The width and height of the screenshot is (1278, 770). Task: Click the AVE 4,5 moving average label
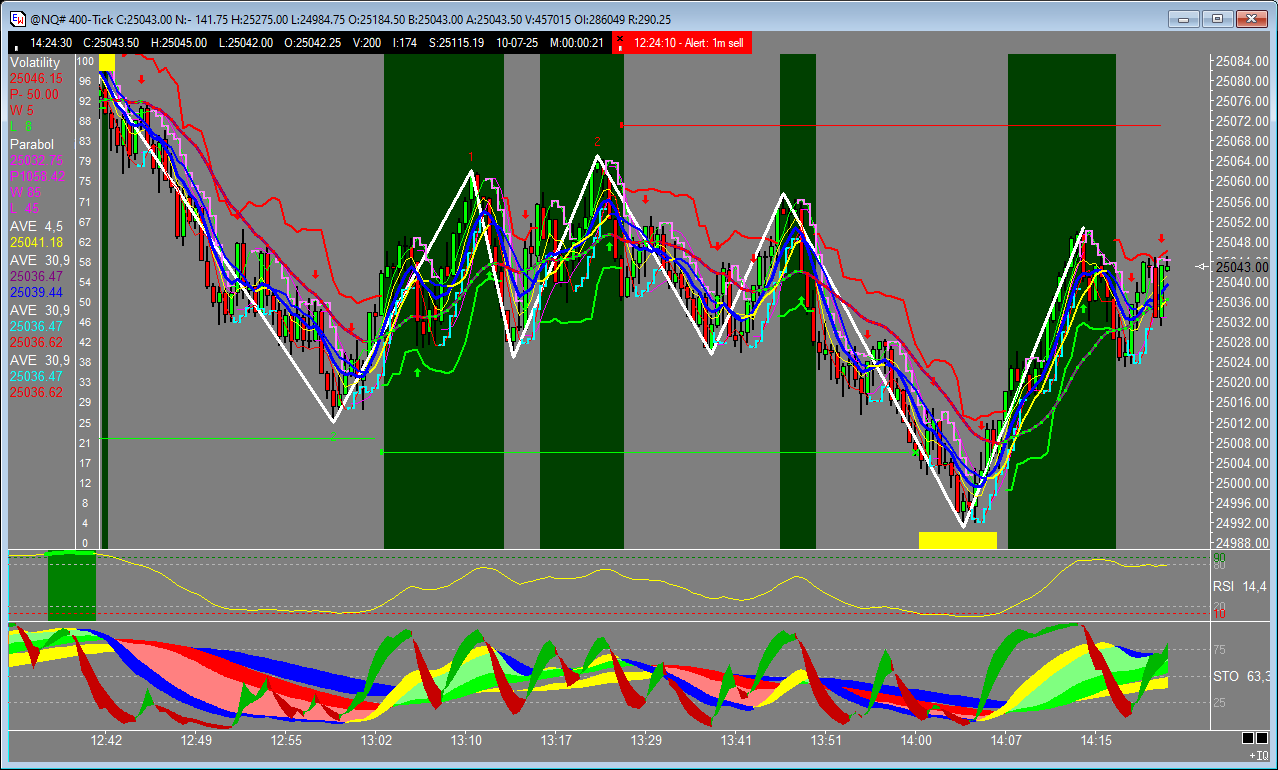click(36, 226)
